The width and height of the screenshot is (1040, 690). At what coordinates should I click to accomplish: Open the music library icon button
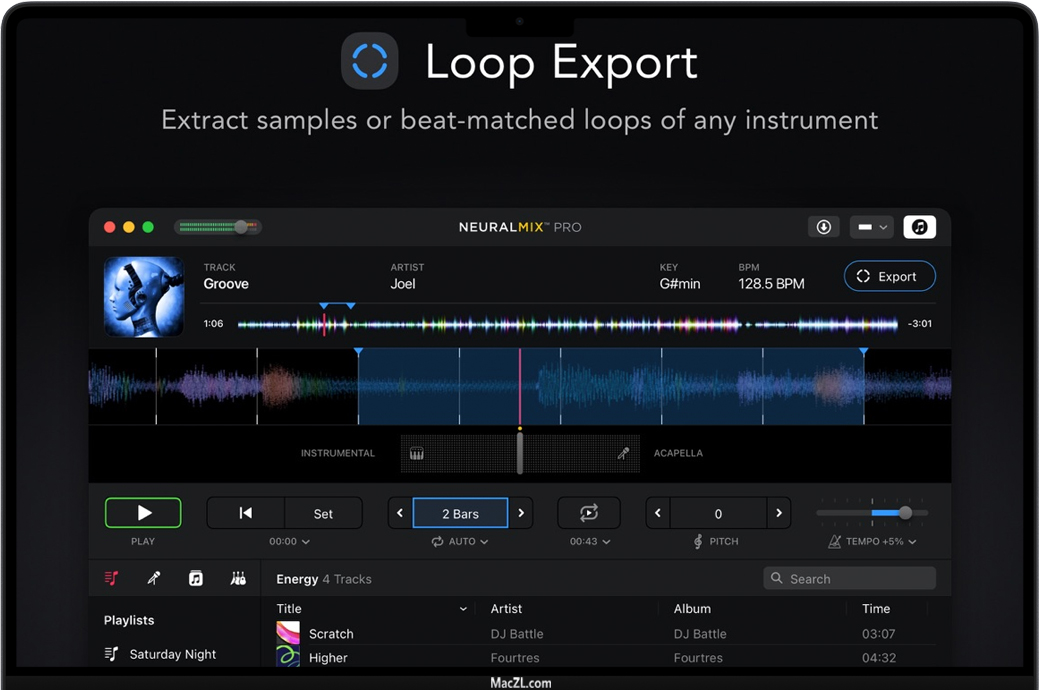point(919,227)
